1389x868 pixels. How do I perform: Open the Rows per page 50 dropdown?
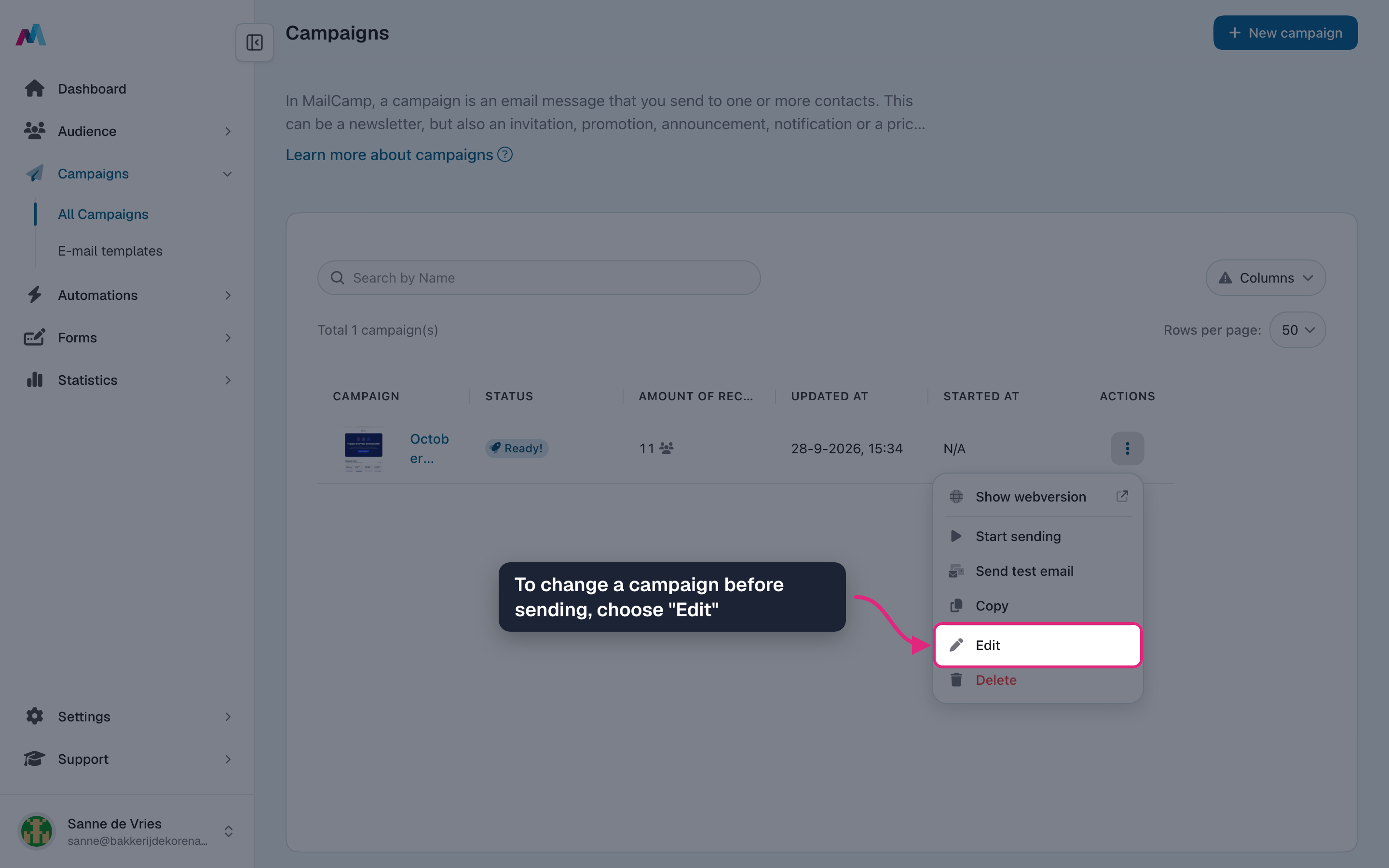coord(1297,330)
